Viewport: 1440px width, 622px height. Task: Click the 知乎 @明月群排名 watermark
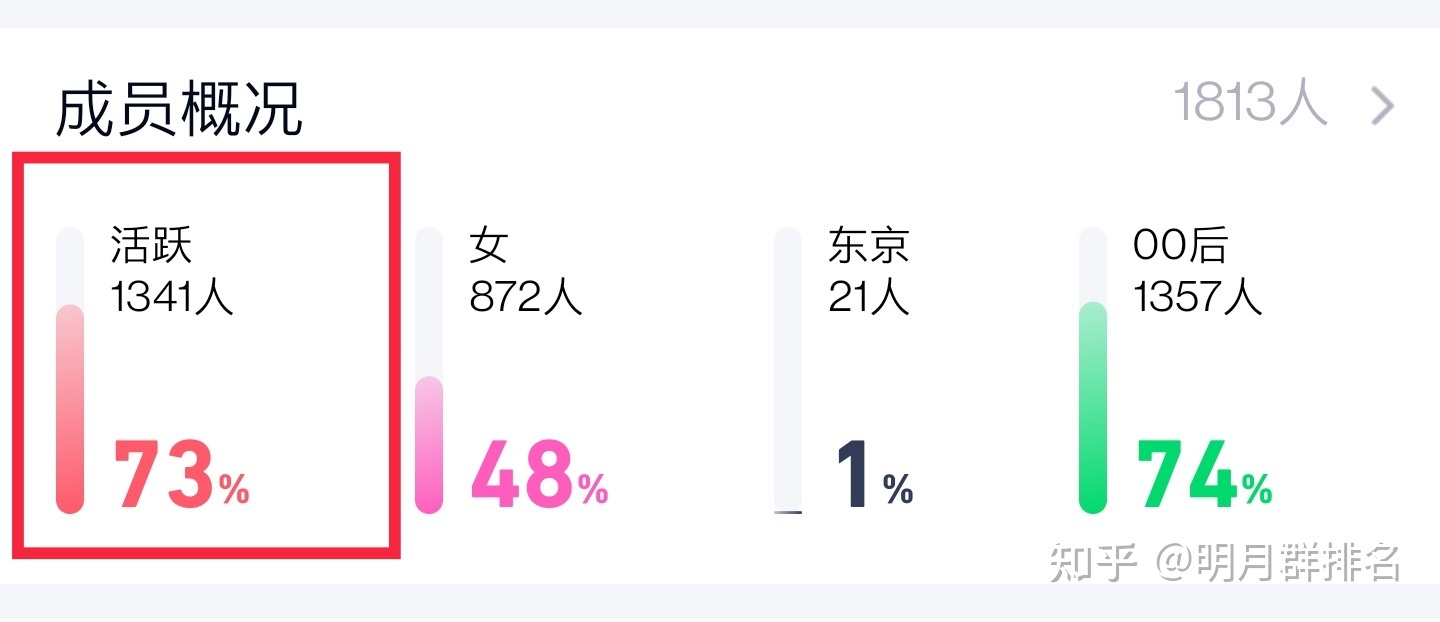click(x=1225, y=563)
